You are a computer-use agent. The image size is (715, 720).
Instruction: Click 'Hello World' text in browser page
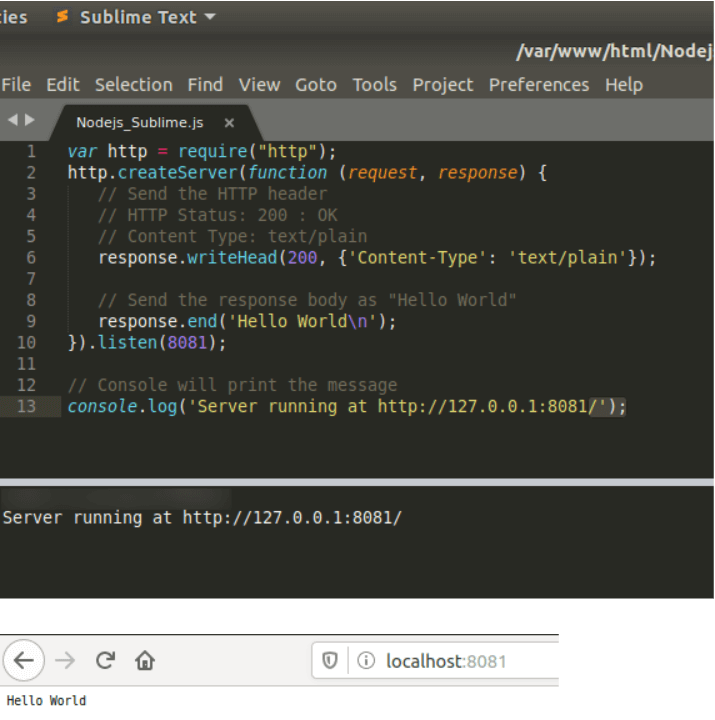click(46, 701)
